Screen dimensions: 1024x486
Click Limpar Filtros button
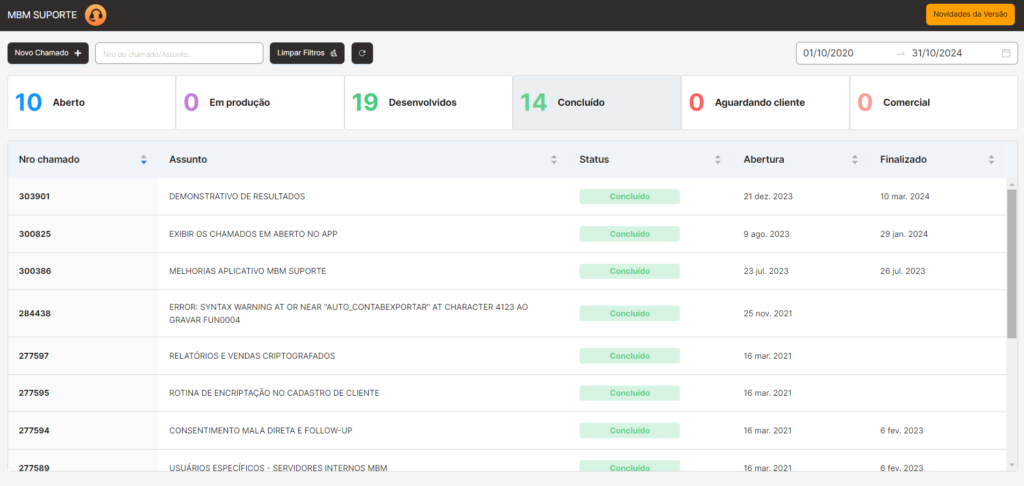307,53
